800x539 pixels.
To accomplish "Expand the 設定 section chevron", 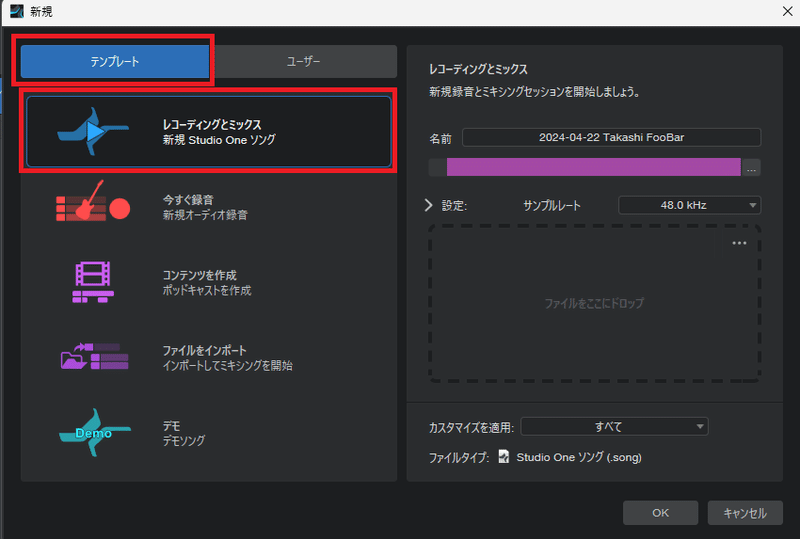I will point(429,205).
